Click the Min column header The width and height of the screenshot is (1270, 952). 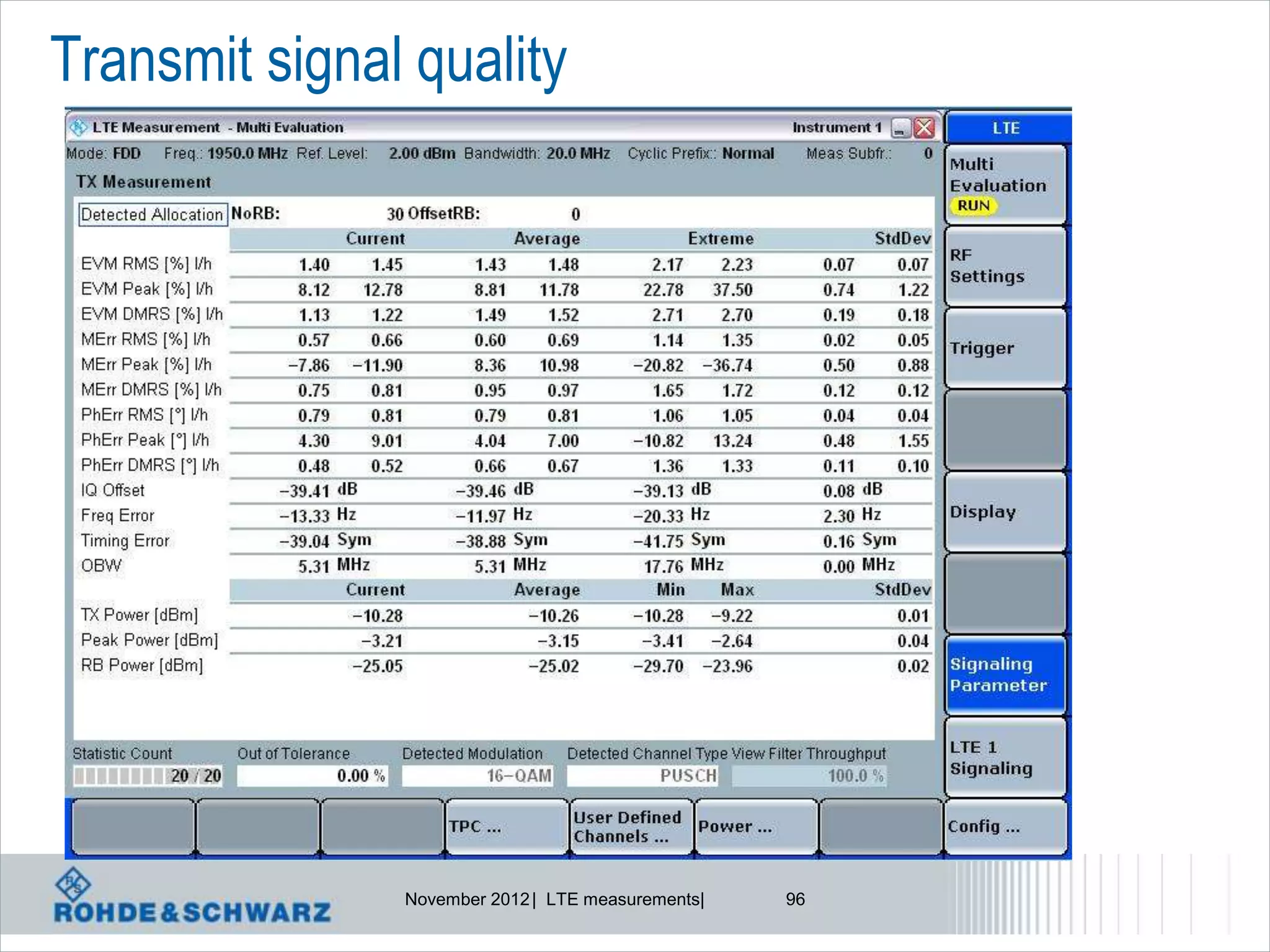671,589
